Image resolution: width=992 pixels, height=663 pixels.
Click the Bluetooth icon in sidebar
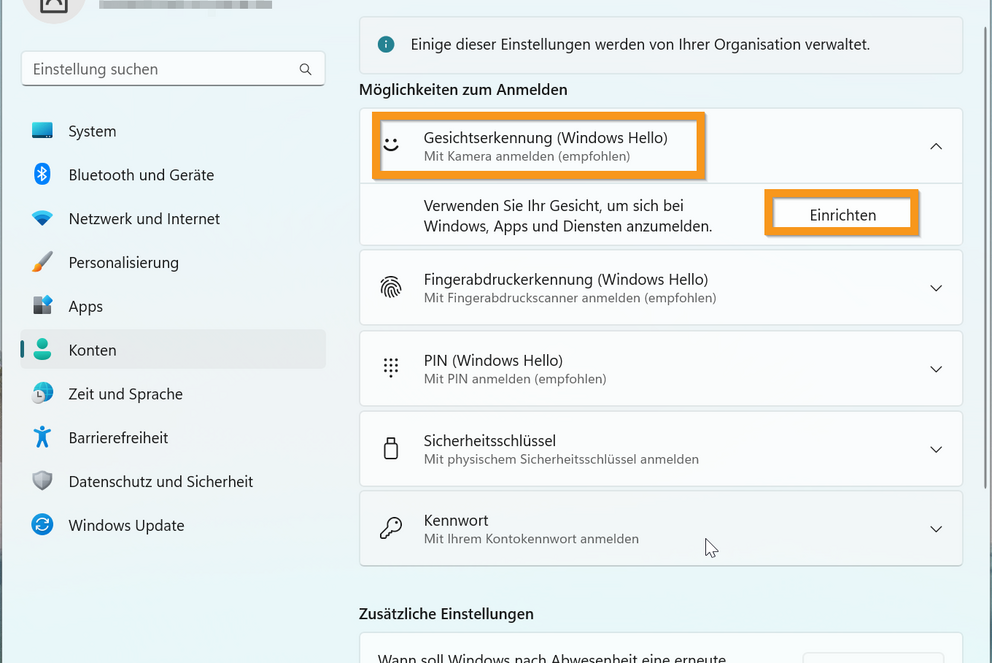tap(42, 175)
